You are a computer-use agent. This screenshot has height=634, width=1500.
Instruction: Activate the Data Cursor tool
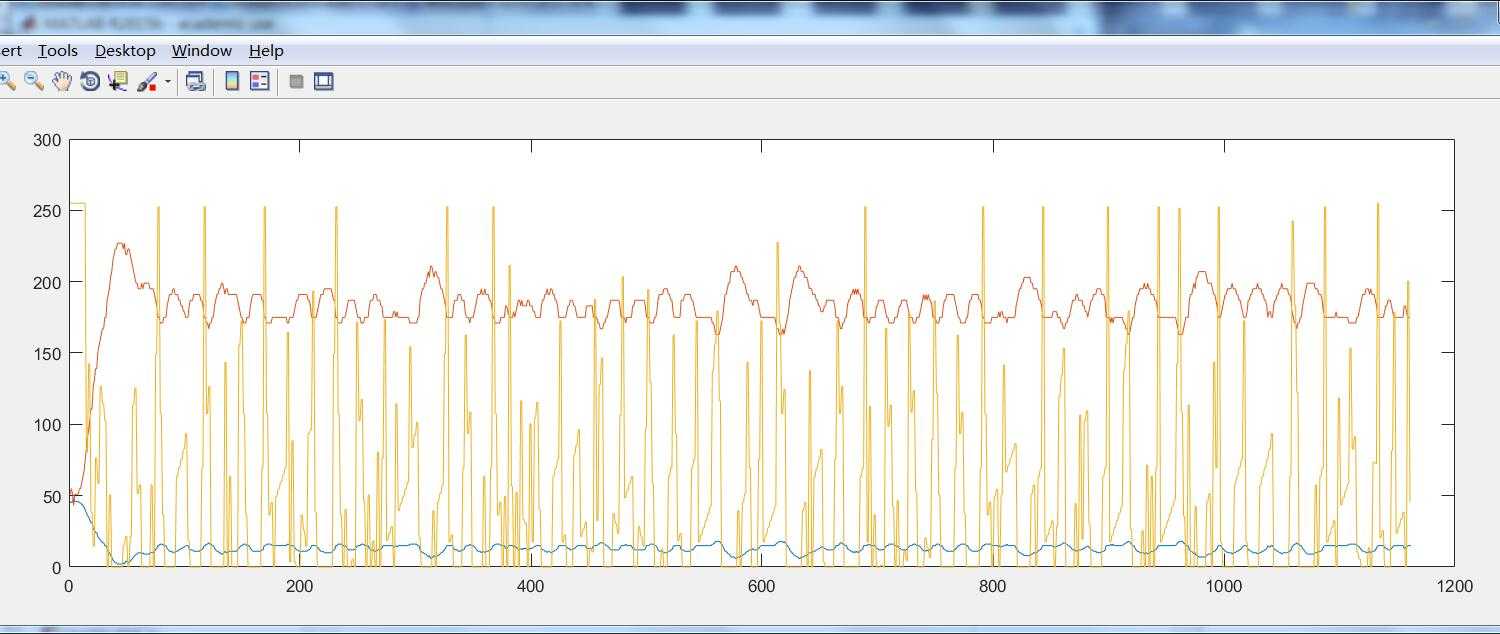pyautogui.click(x=118, y=82)
